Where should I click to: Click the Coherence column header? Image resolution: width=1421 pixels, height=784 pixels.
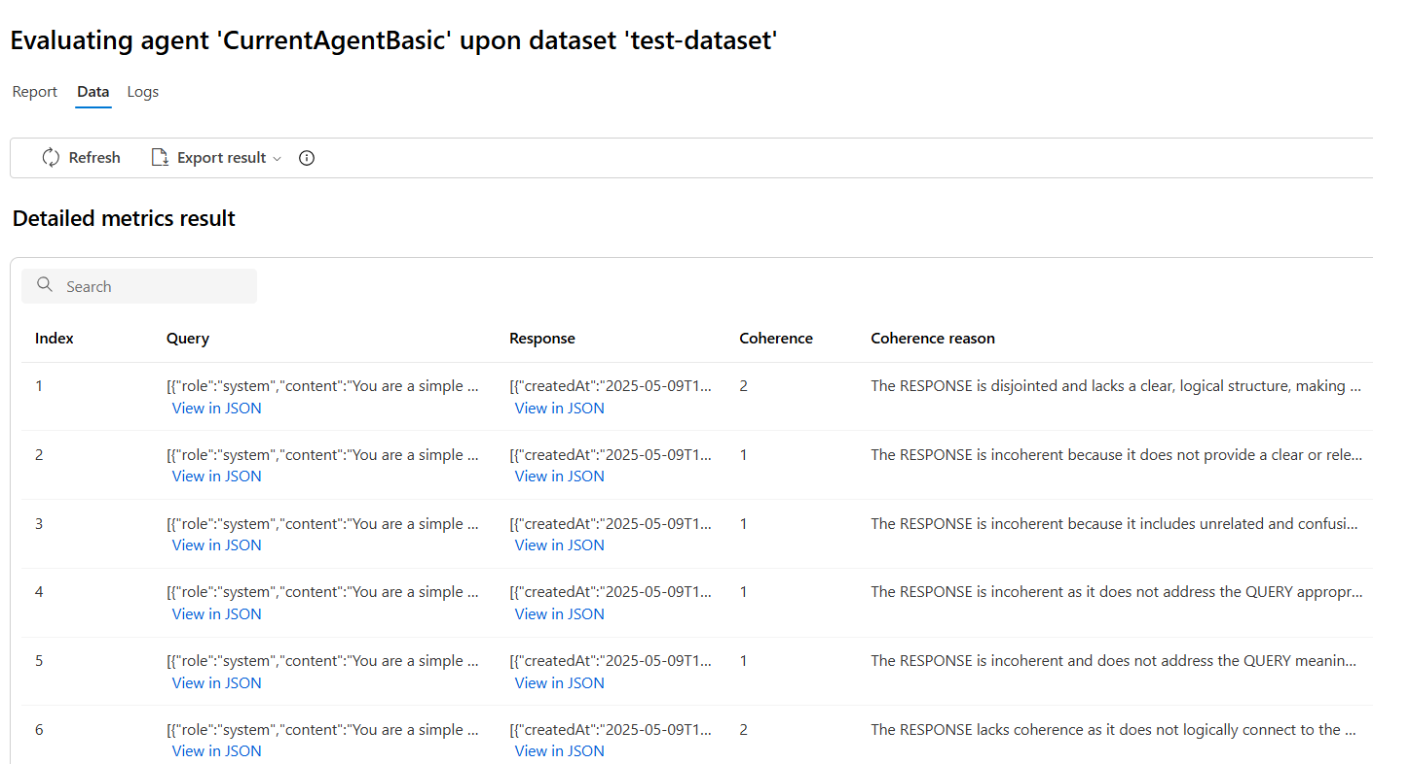tap(776, 339)
